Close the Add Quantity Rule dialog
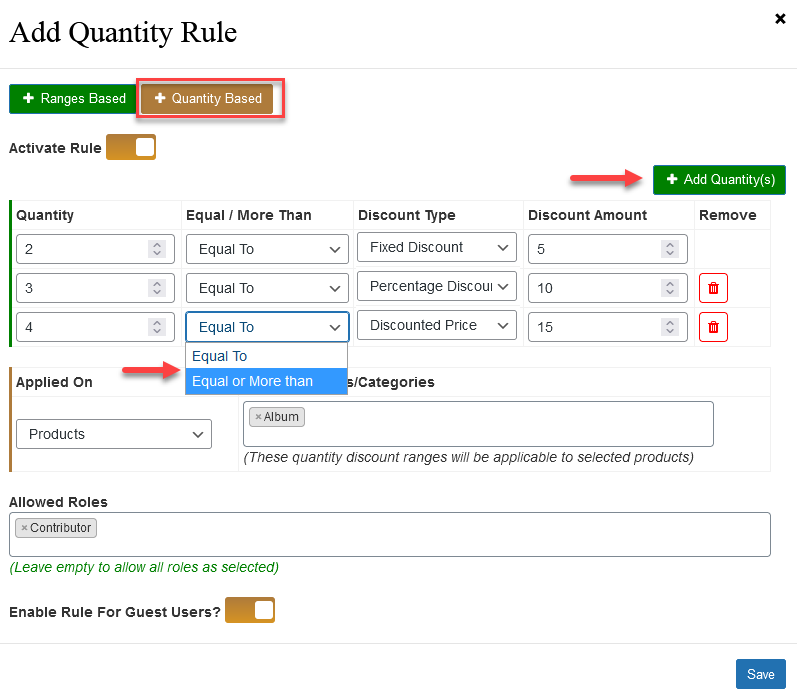Viewport: 797px width, 694px height. 780,19
